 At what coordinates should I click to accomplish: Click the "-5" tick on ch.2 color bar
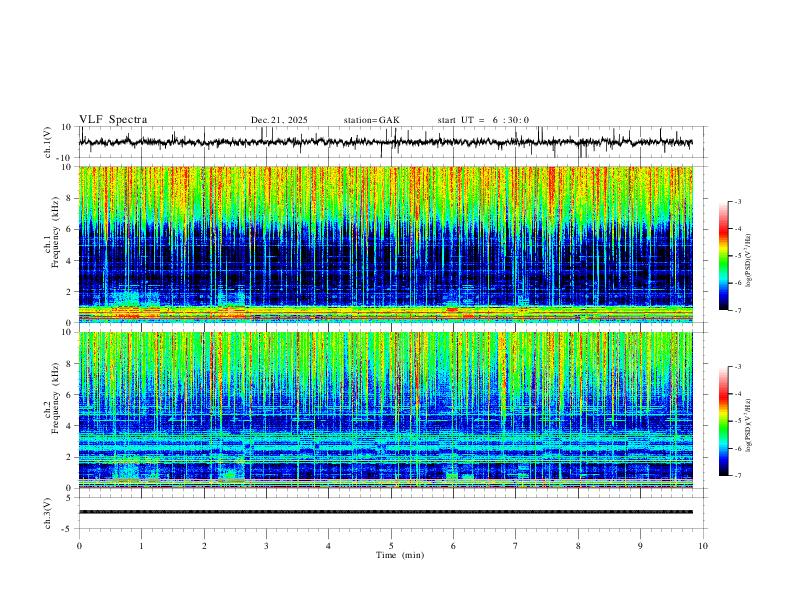coord(738,421)
